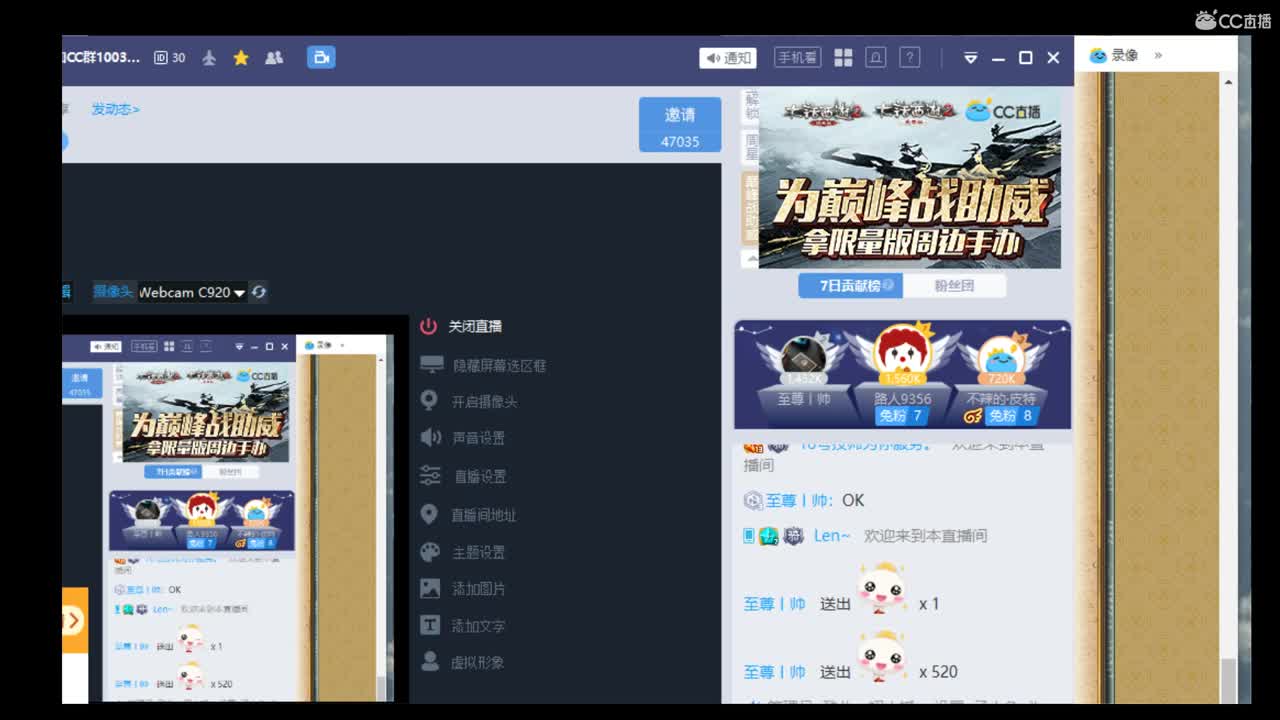This screenshot has width=1280, height=720.
Task: Toggle 隐藏屏幕选区框 text option
Action: click(500, 366)
